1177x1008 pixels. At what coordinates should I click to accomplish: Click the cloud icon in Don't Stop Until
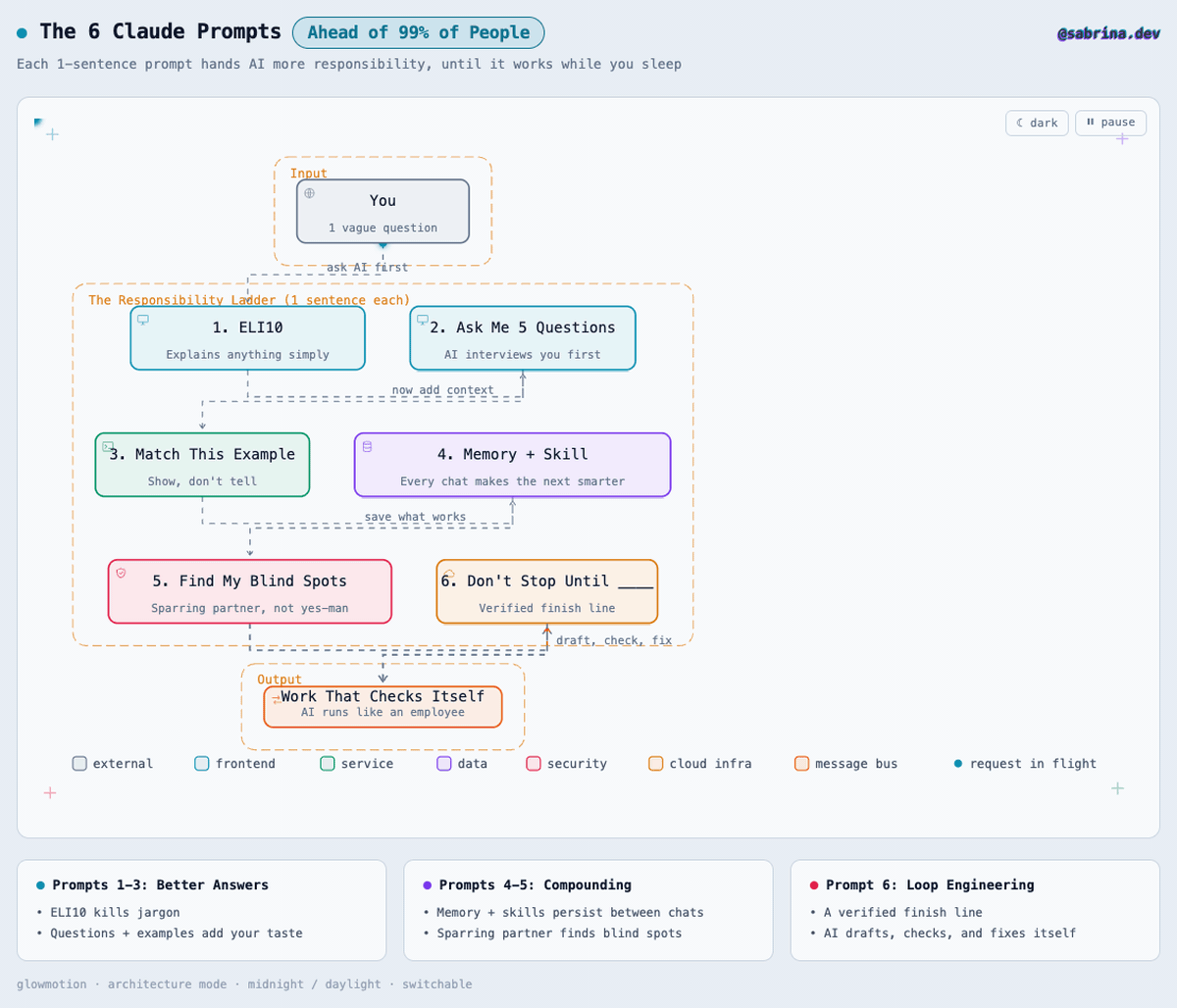click(449, 573)
